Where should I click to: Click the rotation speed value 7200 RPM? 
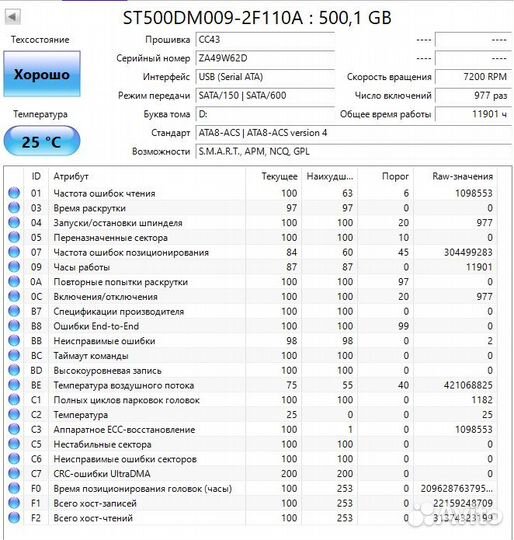point(474,77)
